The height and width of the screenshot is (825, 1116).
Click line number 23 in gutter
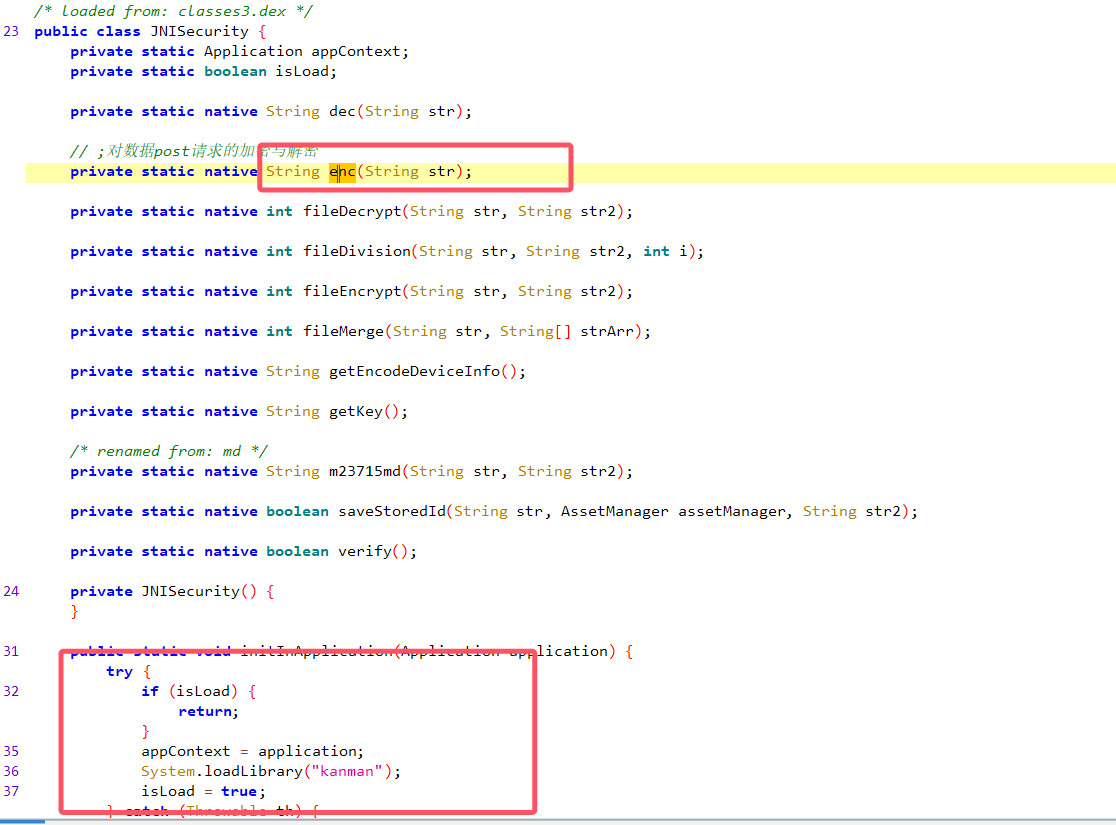click(x=11, y=31)
